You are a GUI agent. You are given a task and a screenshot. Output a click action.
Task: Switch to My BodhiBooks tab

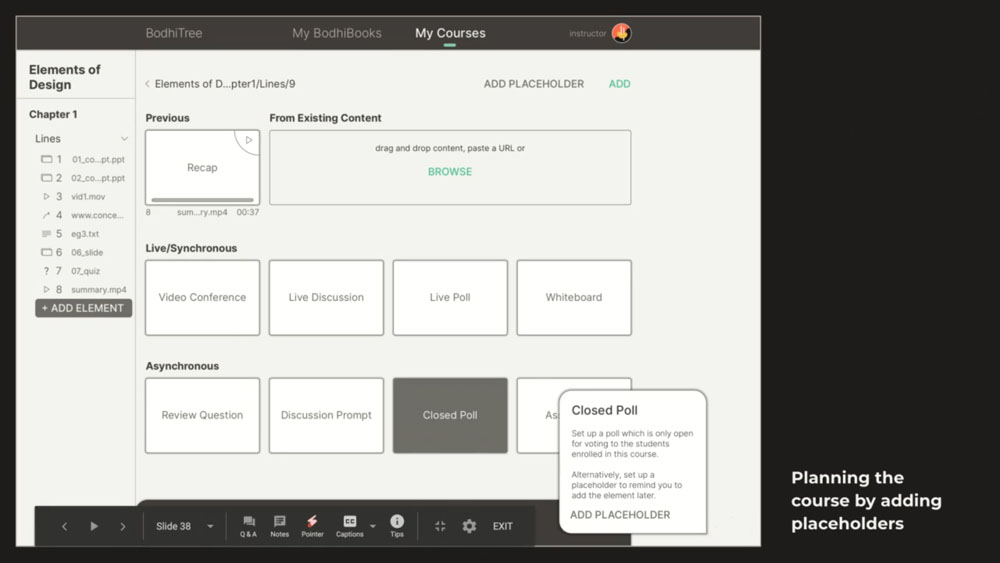(x=337, y=33)
